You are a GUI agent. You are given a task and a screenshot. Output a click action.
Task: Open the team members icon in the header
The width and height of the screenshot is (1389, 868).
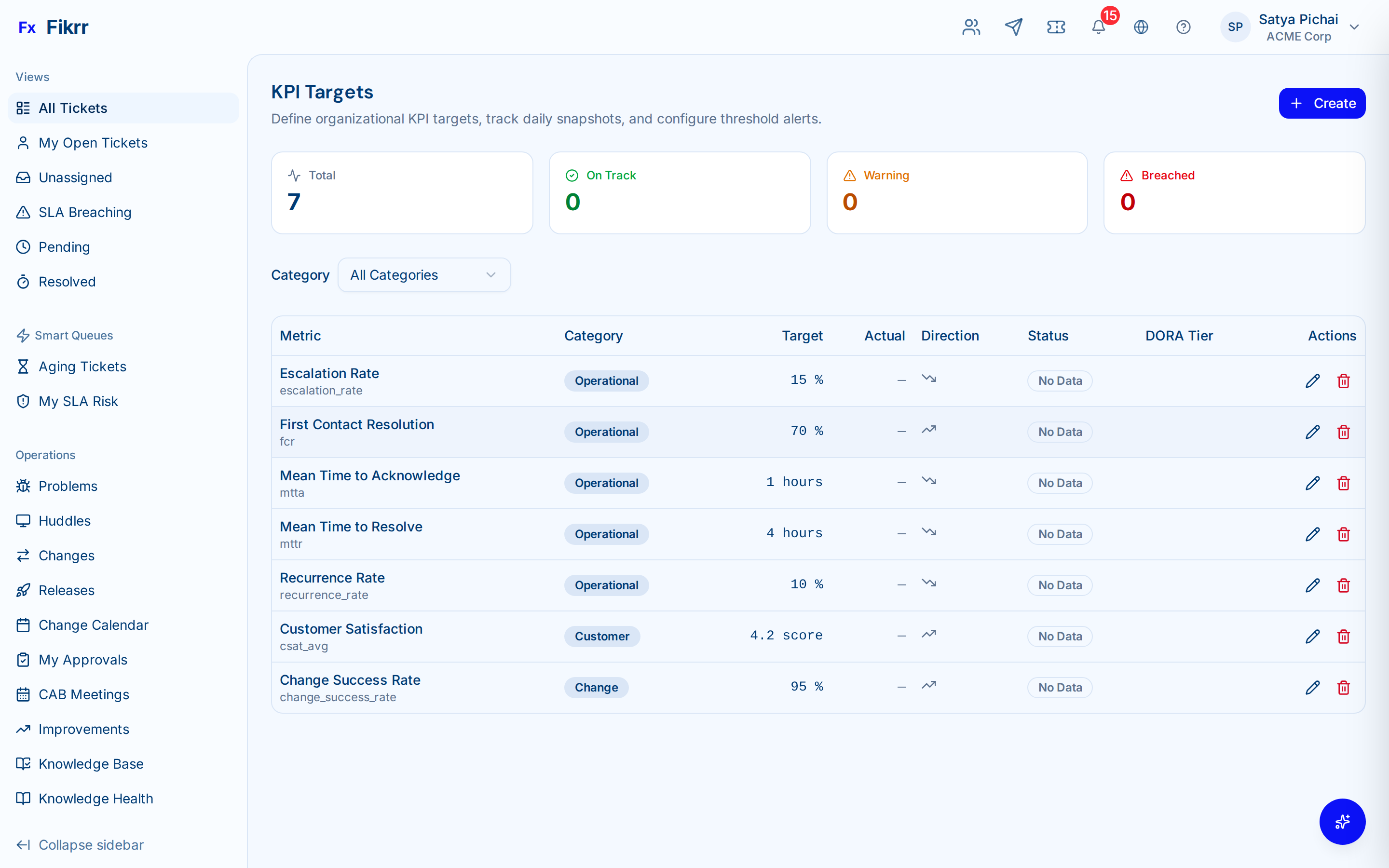pyautogui.click(x=970, y=27)
